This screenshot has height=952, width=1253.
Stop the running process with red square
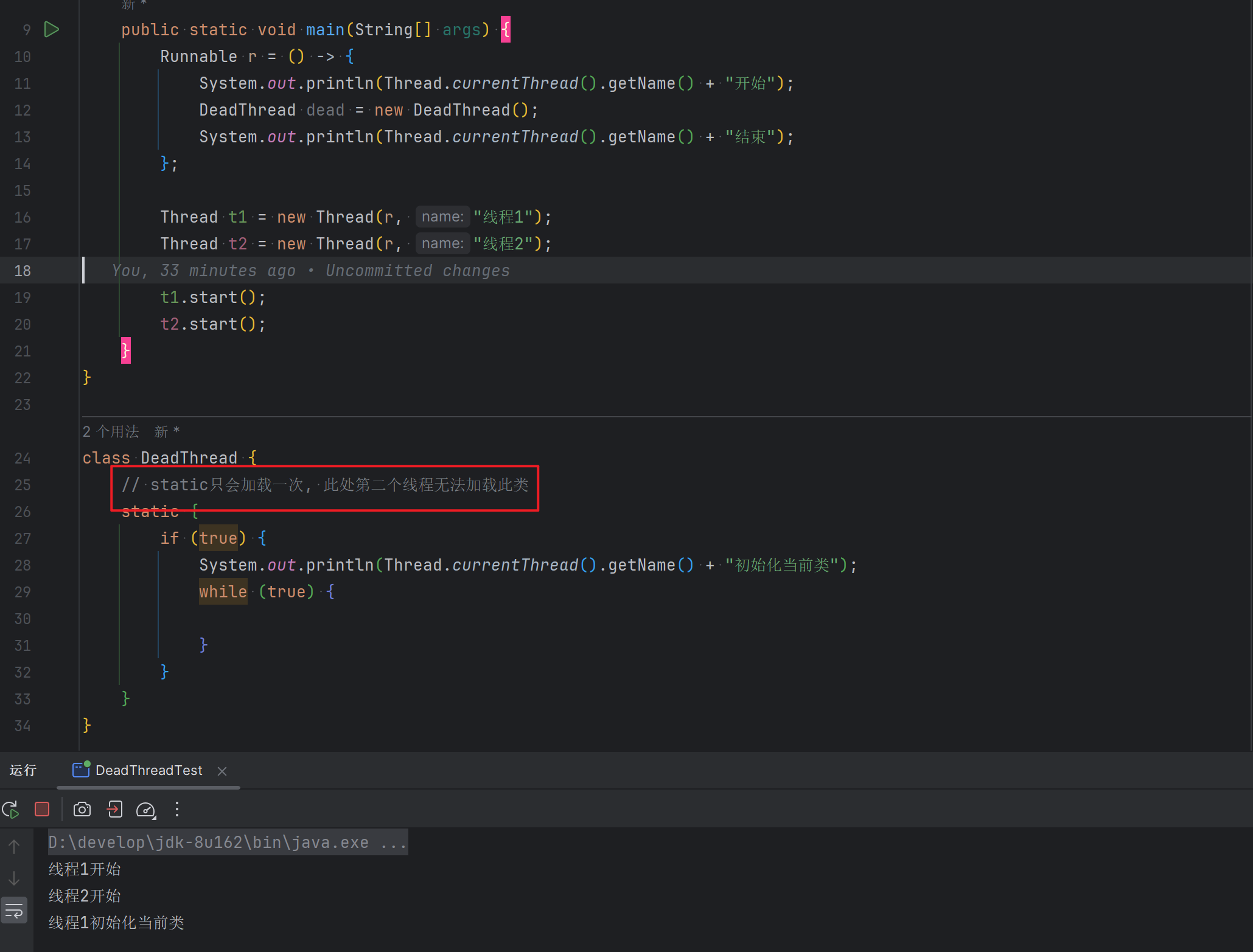pos(42,810)
